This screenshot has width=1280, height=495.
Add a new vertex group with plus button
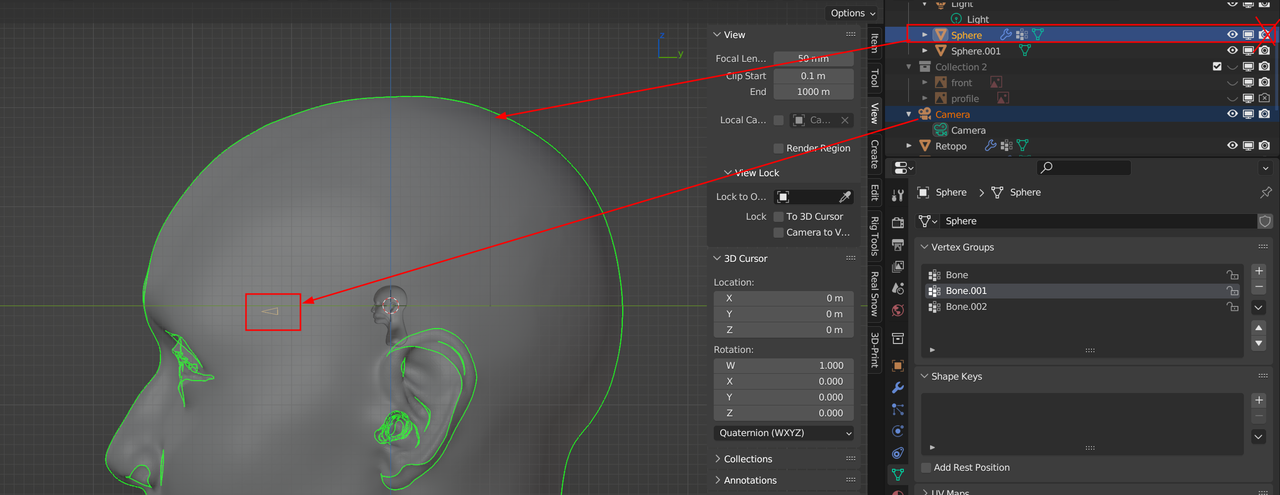tap(1259, 271)
